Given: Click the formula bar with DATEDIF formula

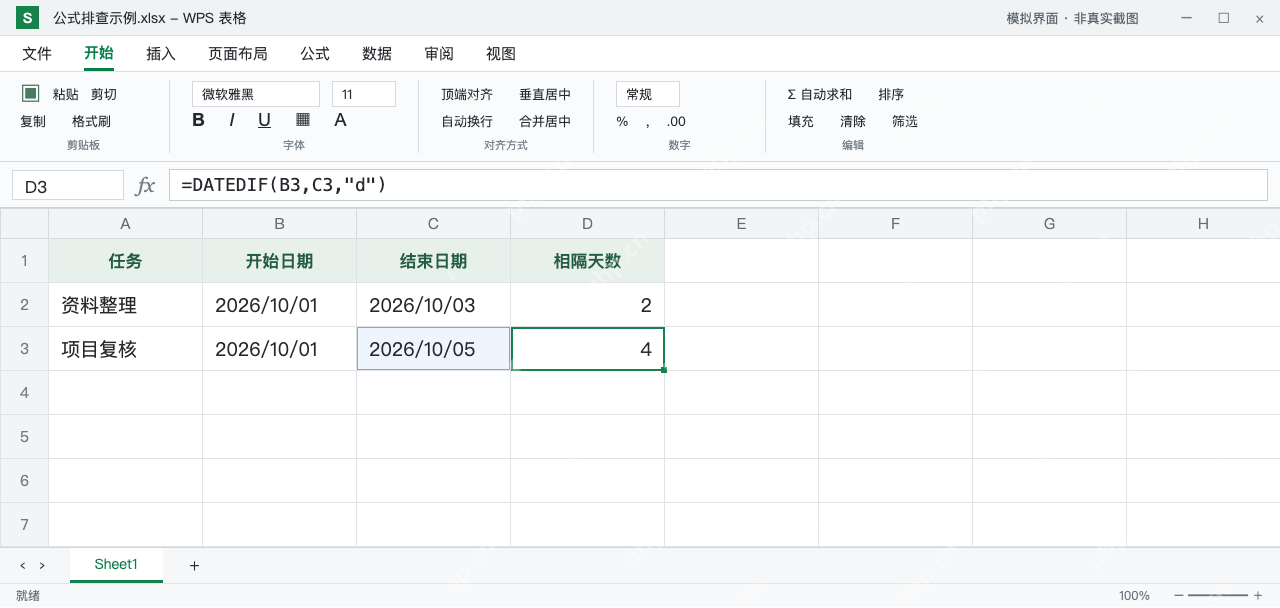Looking at the screenshot, I should 718,185.
